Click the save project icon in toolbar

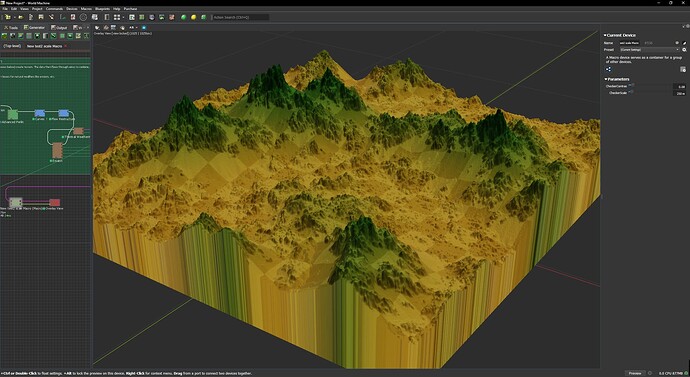pyautogui.click(x=41, y=17)
